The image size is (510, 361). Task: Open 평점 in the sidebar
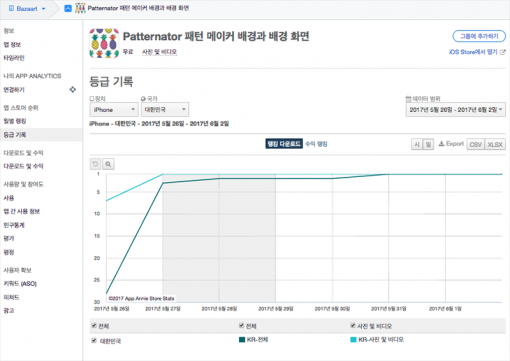9,252
